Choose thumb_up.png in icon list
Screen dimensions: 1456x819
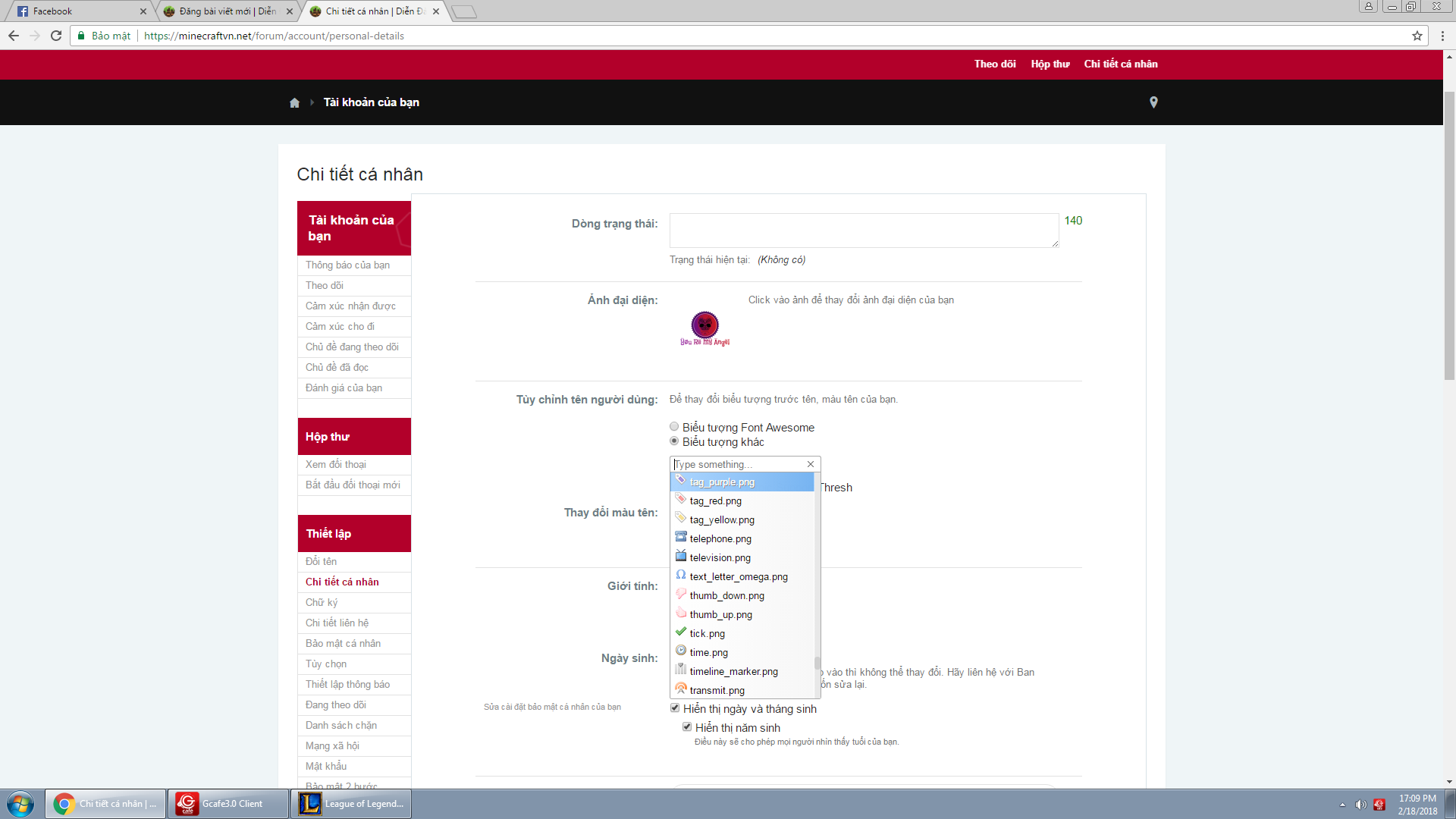pyautogui.click(x=720, y=614)
